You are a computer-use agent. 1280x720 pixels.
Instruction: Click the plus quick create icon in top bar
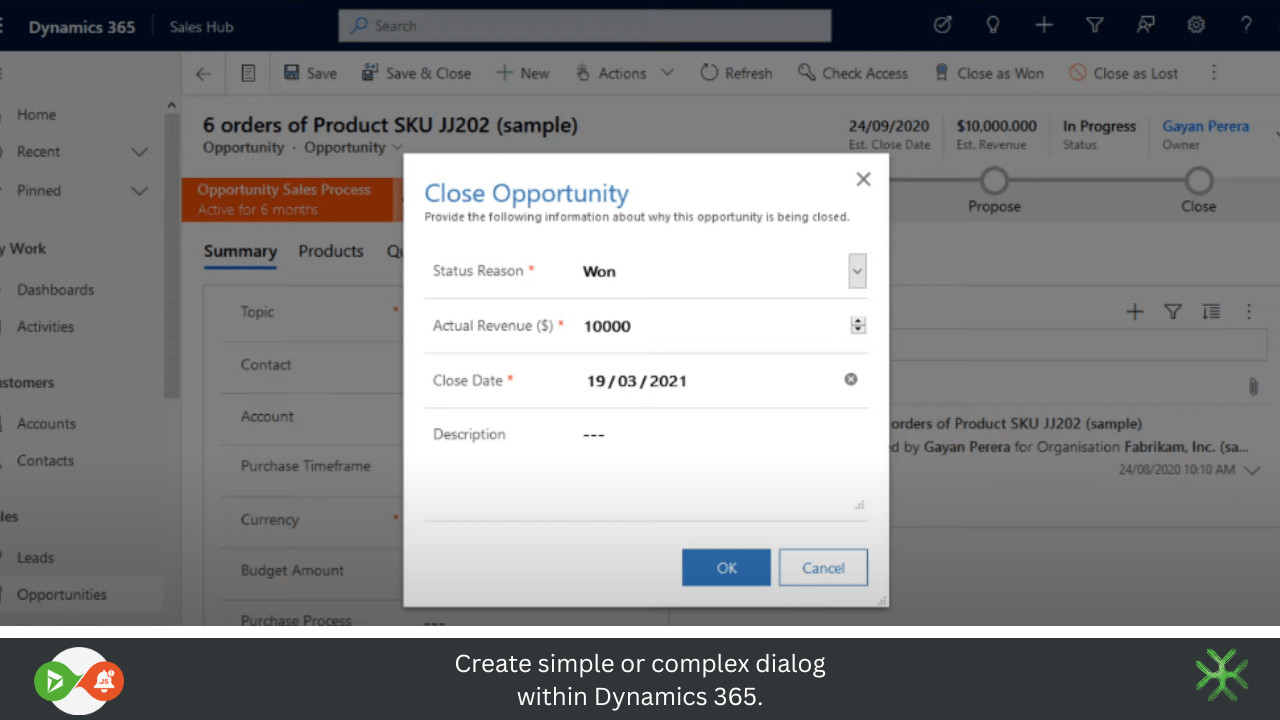pos(1044,26)
